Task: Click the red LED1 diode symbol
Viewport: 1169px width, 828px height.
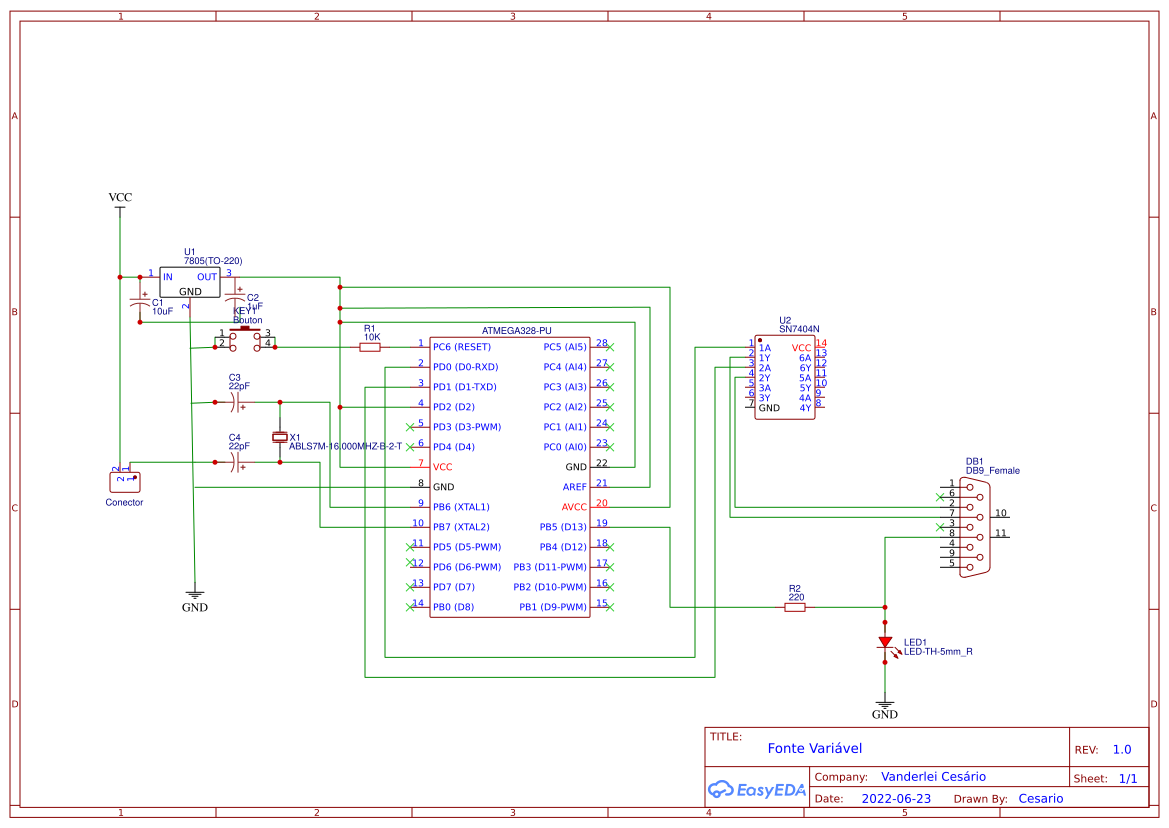Action: (x=885, y=643)
